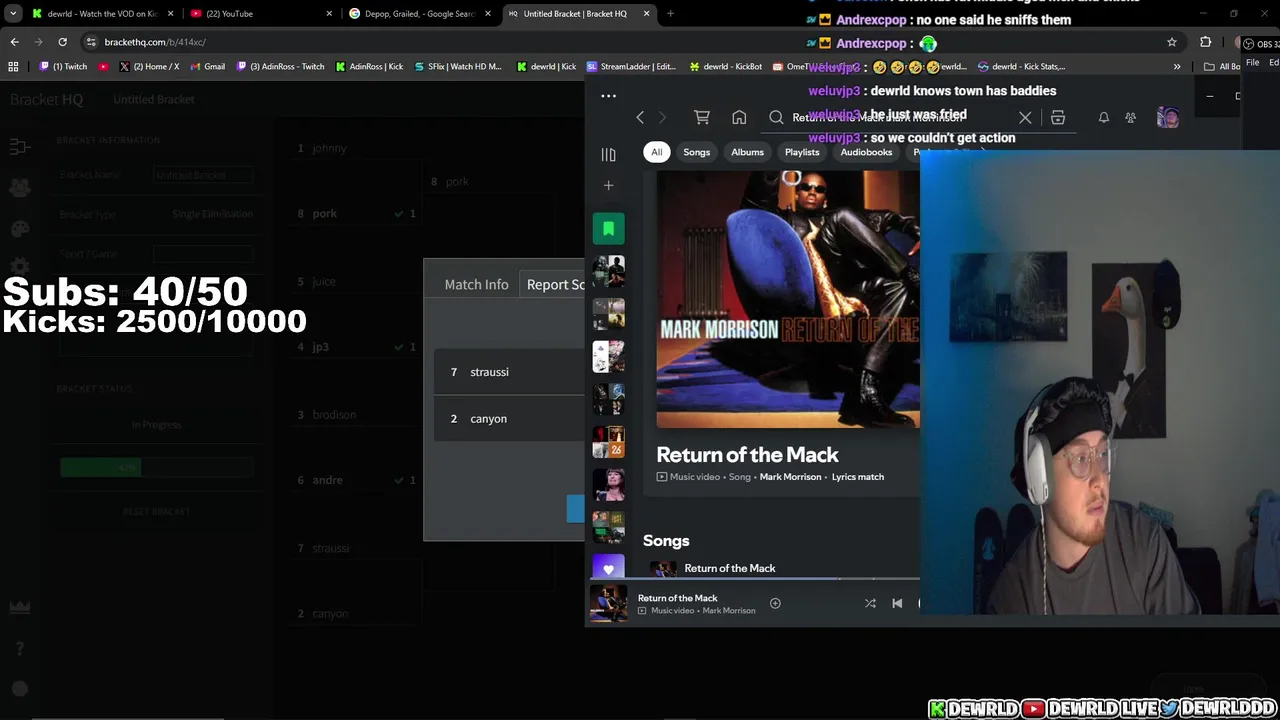Open Friend Activity icon in Spotify
Screen dimensions: 1280x720
coord(1130,118)
